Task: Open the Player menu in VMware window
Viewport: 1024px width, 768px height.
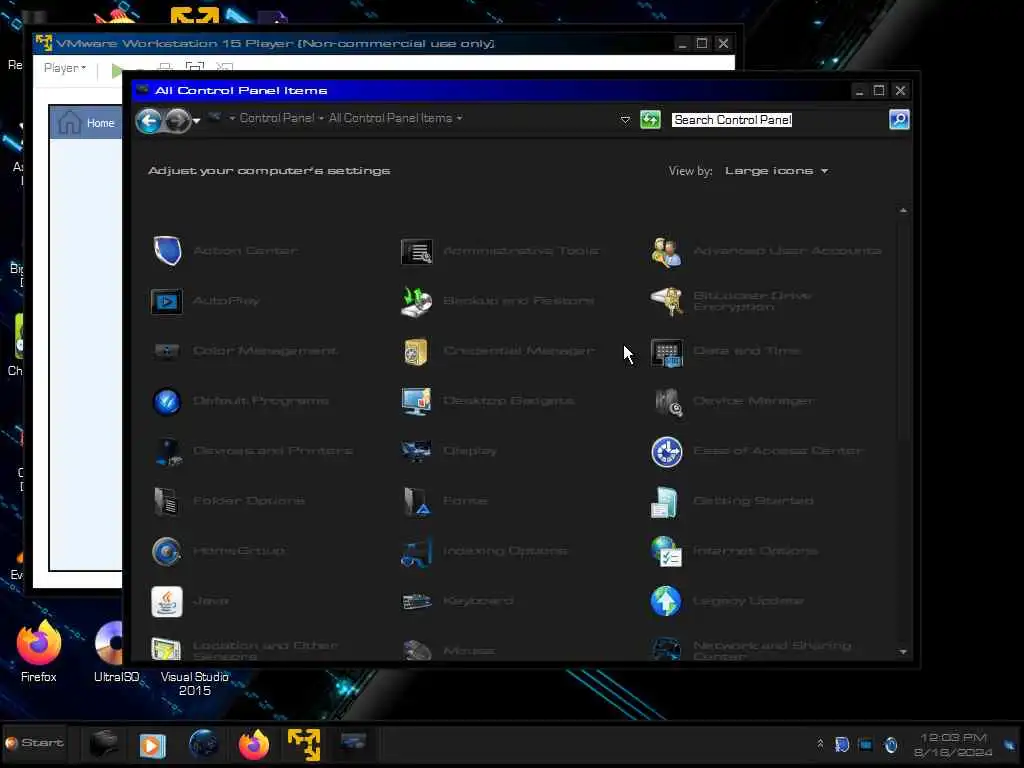Action: click(x=65, y=68)
